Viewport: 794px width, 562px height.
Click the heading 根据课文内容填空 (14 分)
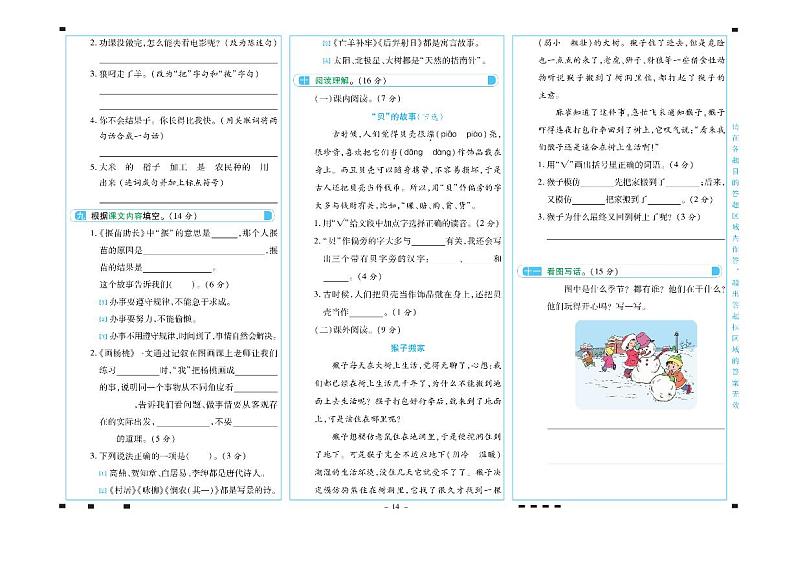tap(144, 216)
